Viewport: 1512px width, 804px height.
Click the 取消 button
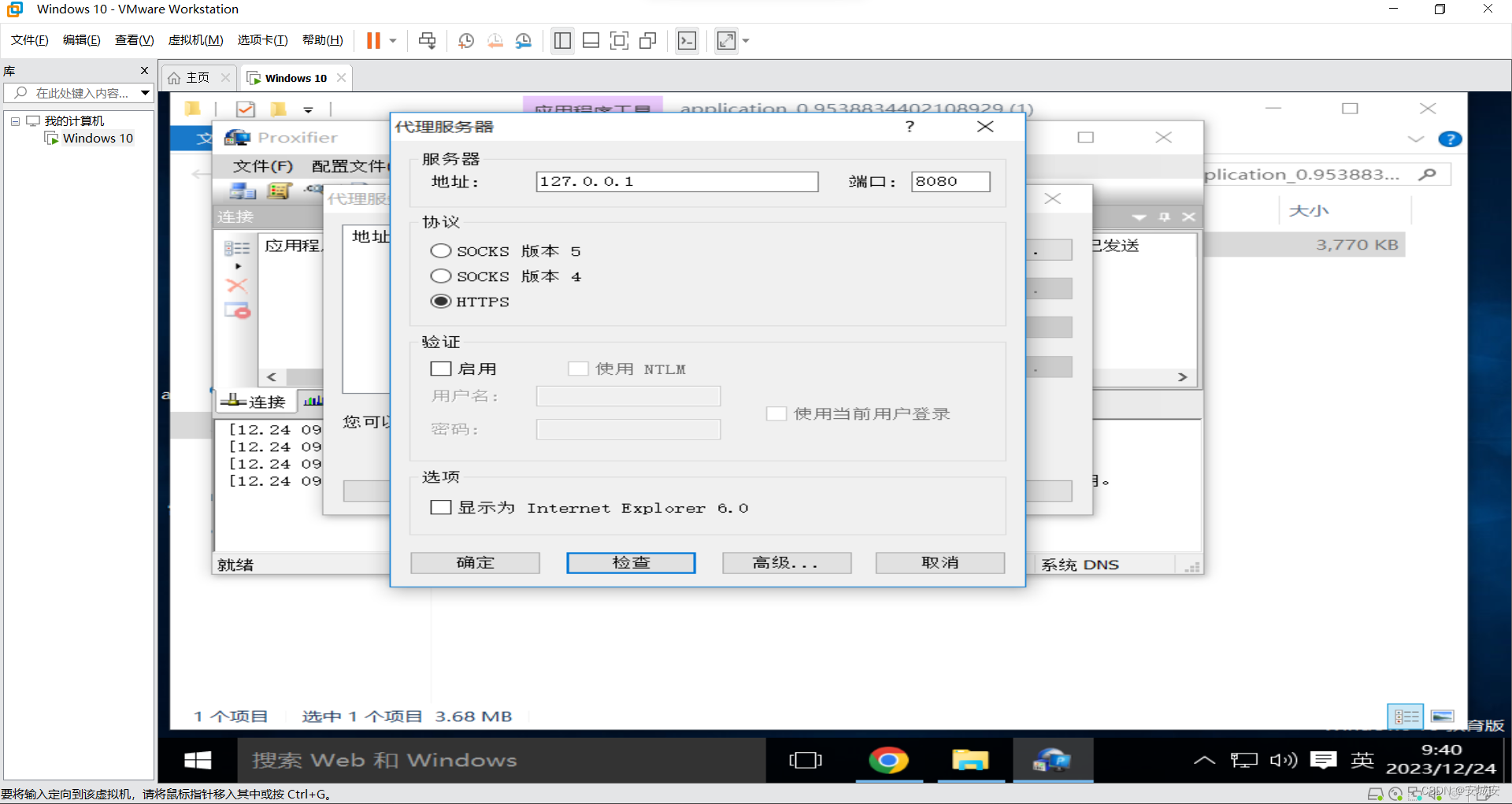[x=940, y=562]
